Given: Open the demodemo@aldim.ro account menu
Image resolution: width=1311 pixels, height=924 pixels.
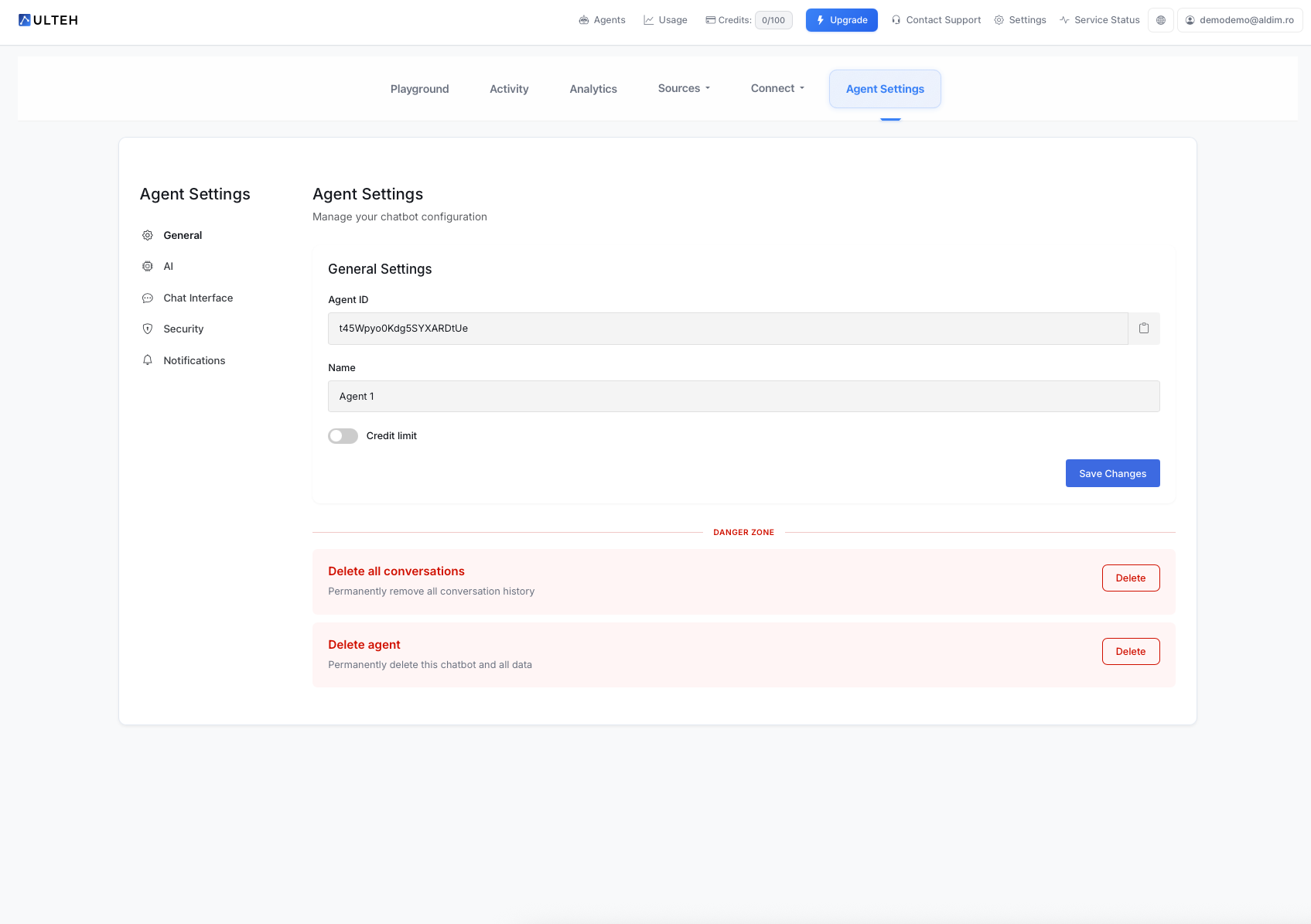Looking at the screenshot, I should coord(1240,20).
